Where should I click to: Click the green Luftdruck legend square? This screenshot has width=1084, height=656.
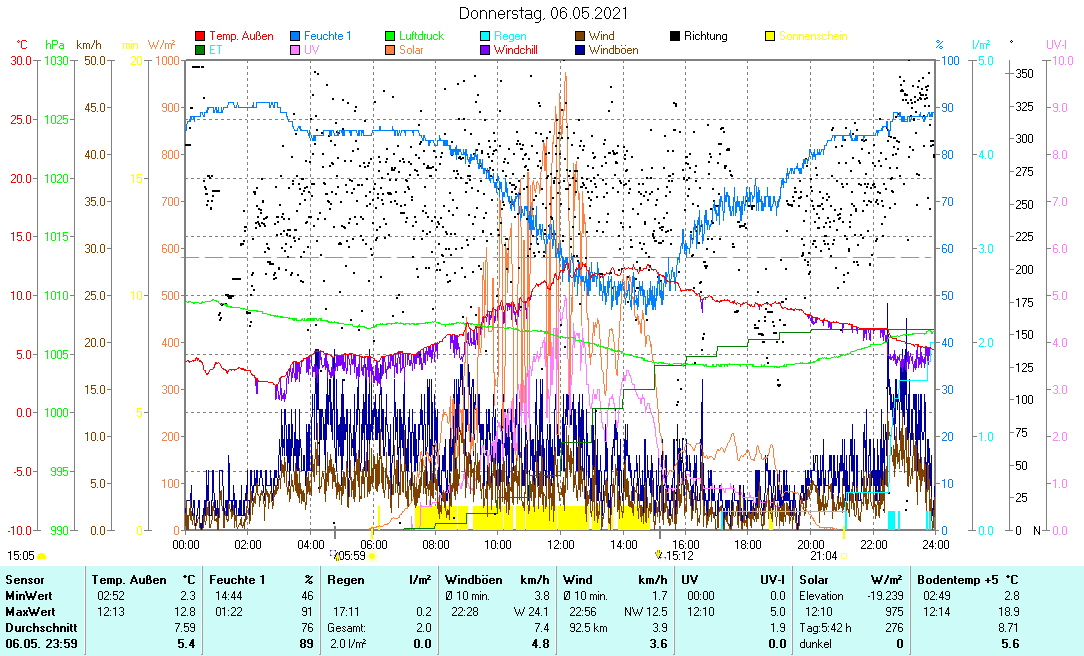391,36
